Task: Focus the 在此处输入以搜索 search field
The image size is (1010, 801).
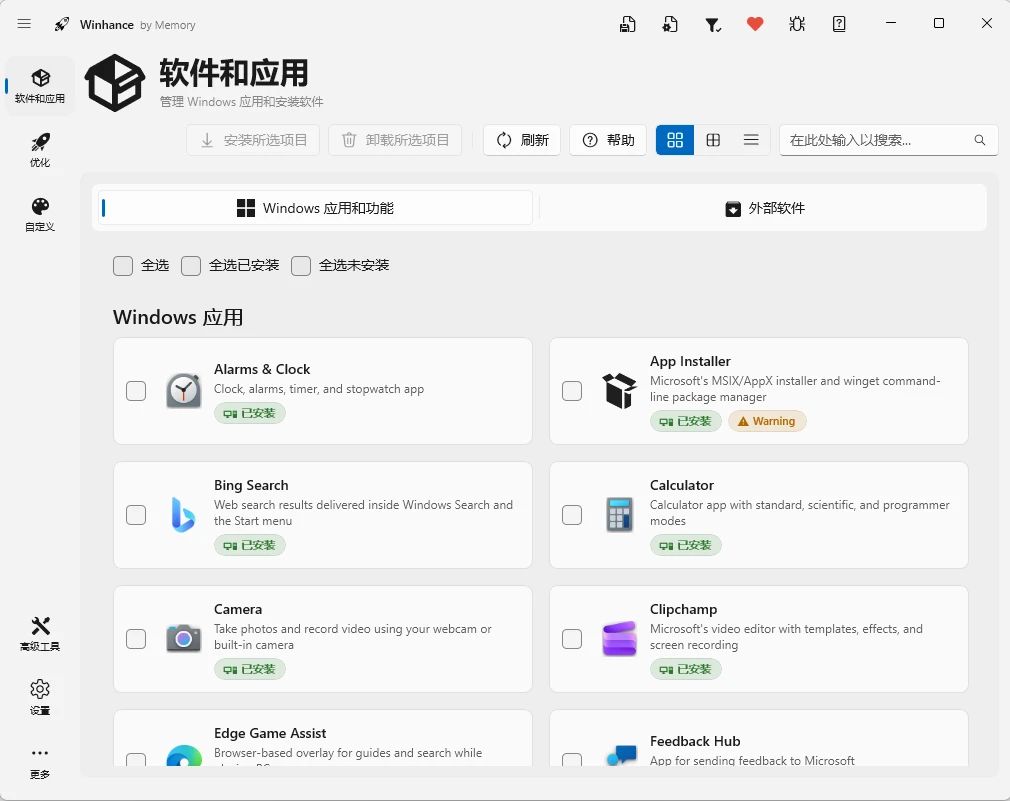Action: tap(889, 140)
